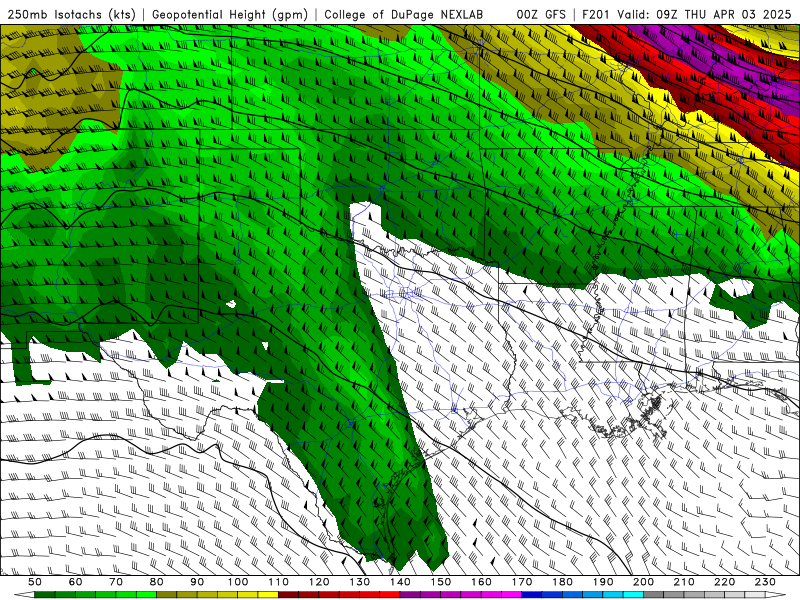Click the legend value 220
This screenshot has width=800, height=600.
724,582
